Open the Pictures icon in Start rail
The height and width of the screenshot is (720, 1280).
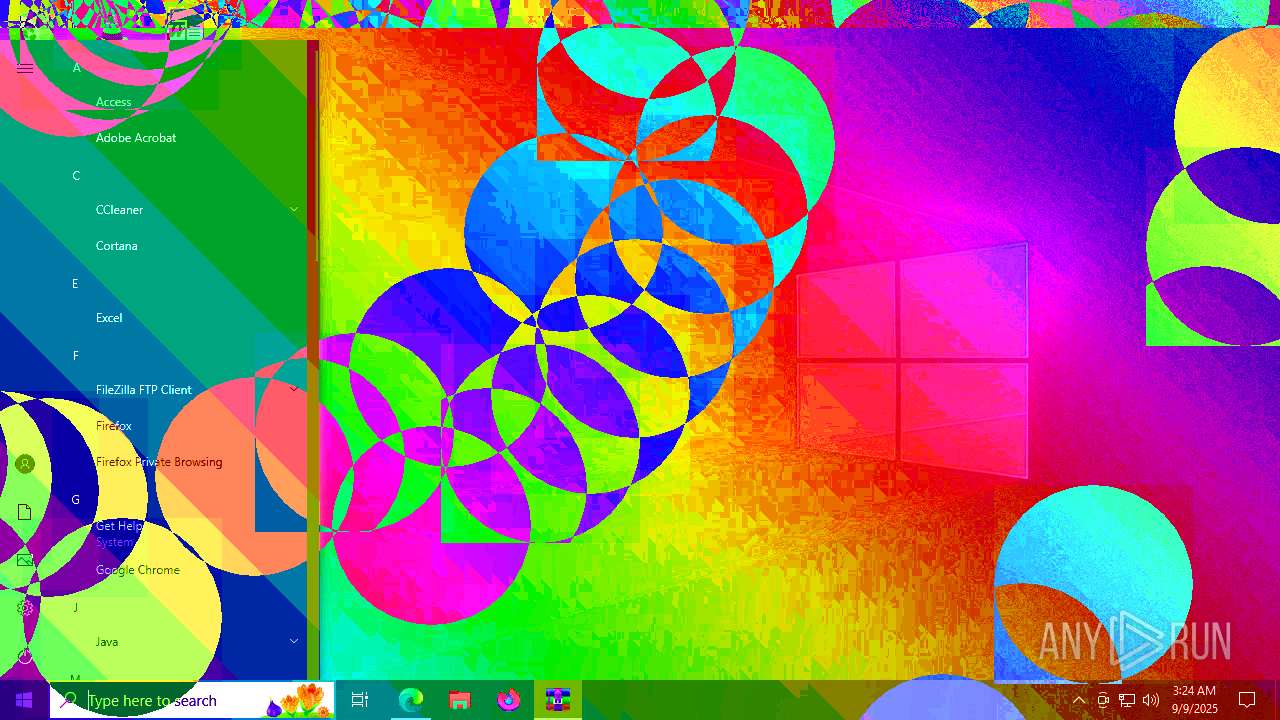(x=25, y=560)
